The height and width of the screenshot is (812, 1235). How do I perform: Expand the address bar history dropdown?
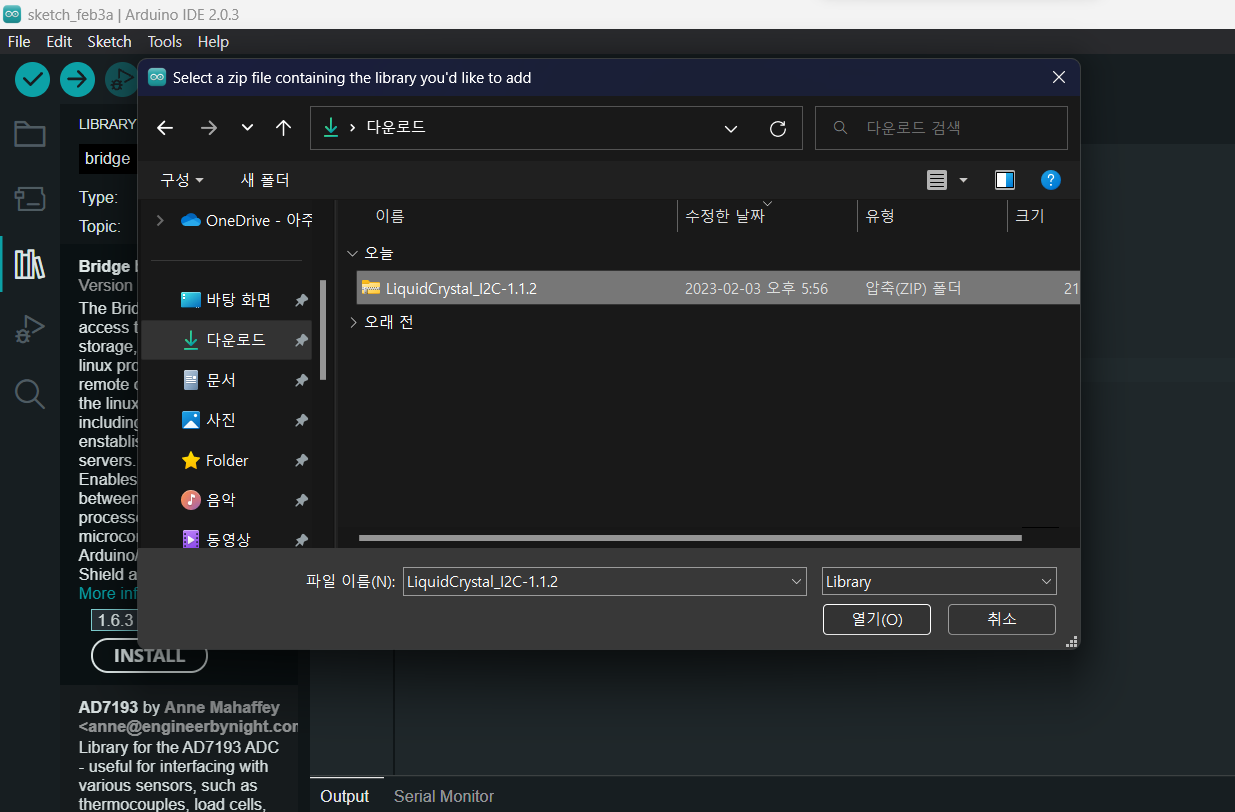(x=731, y=128)
